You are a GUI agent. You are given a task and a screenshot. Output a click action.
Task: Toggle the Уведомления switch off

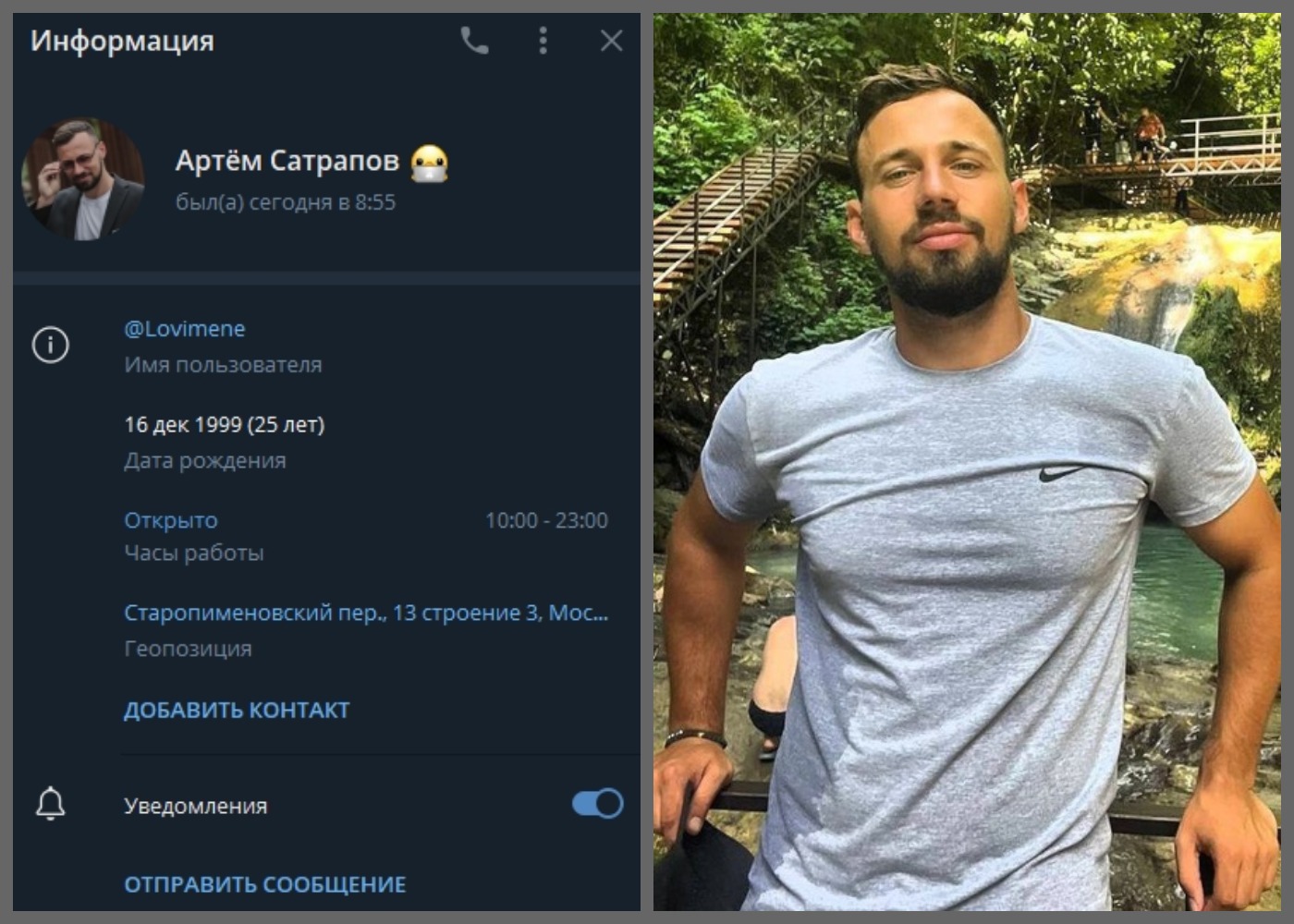click(x=597, y=804)
